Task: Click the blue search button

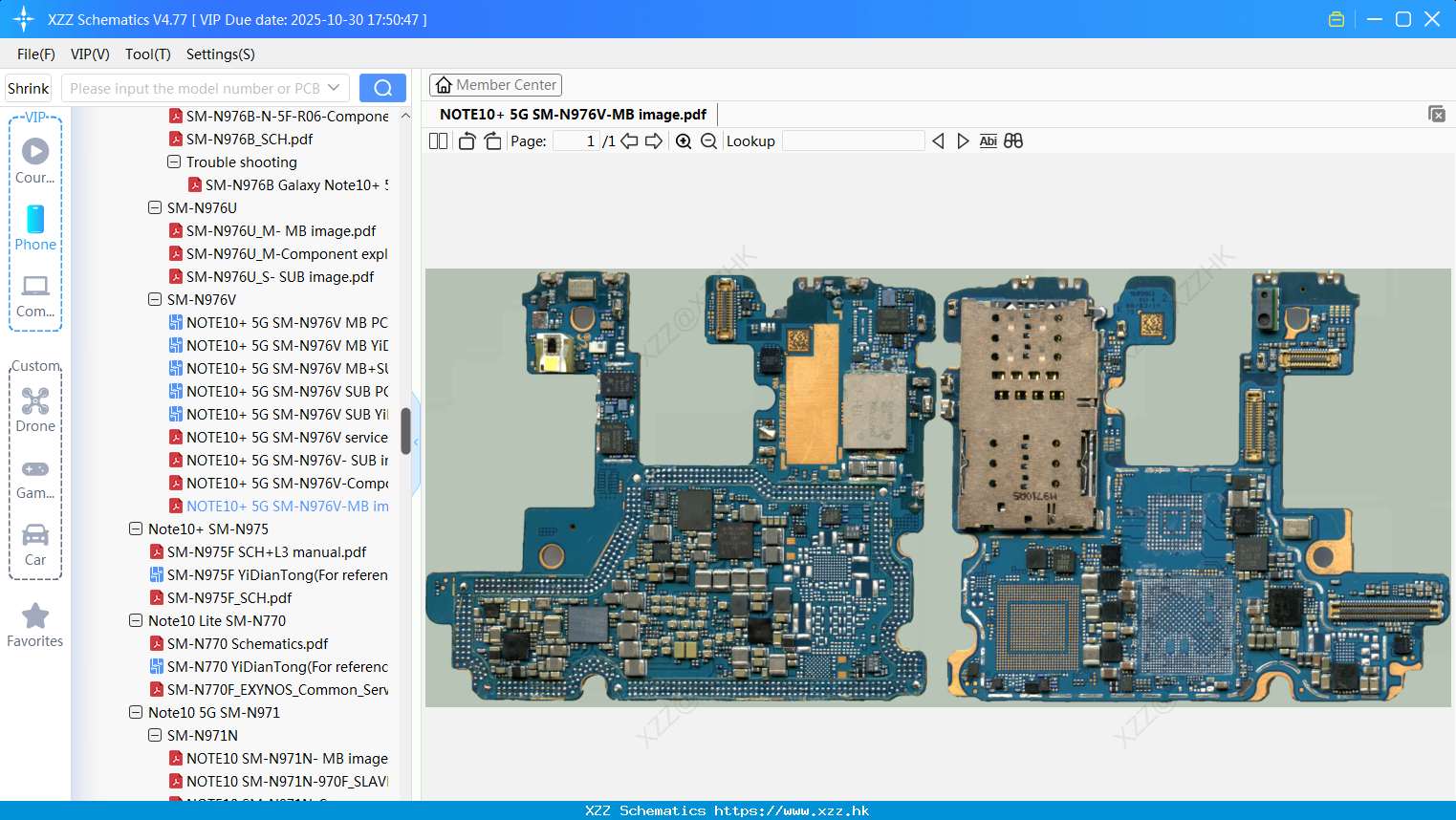Action: pyautogui.click(x=382, y=88)
